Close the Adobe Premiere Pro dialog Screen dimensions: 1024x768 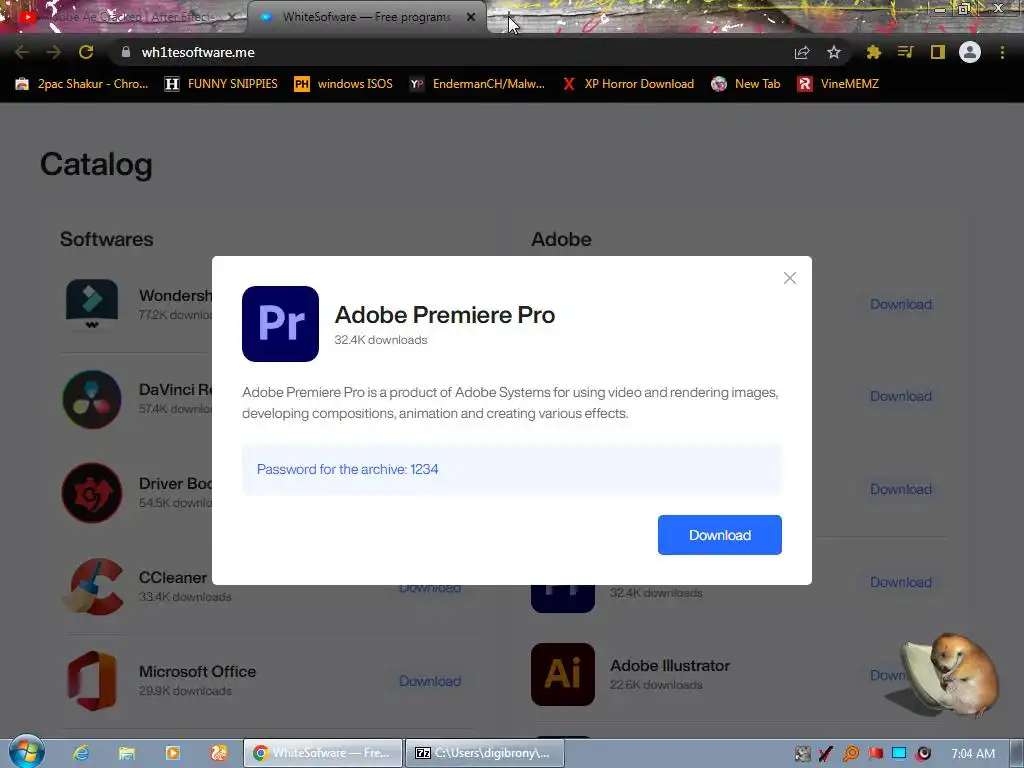click(x=790, y=278)
